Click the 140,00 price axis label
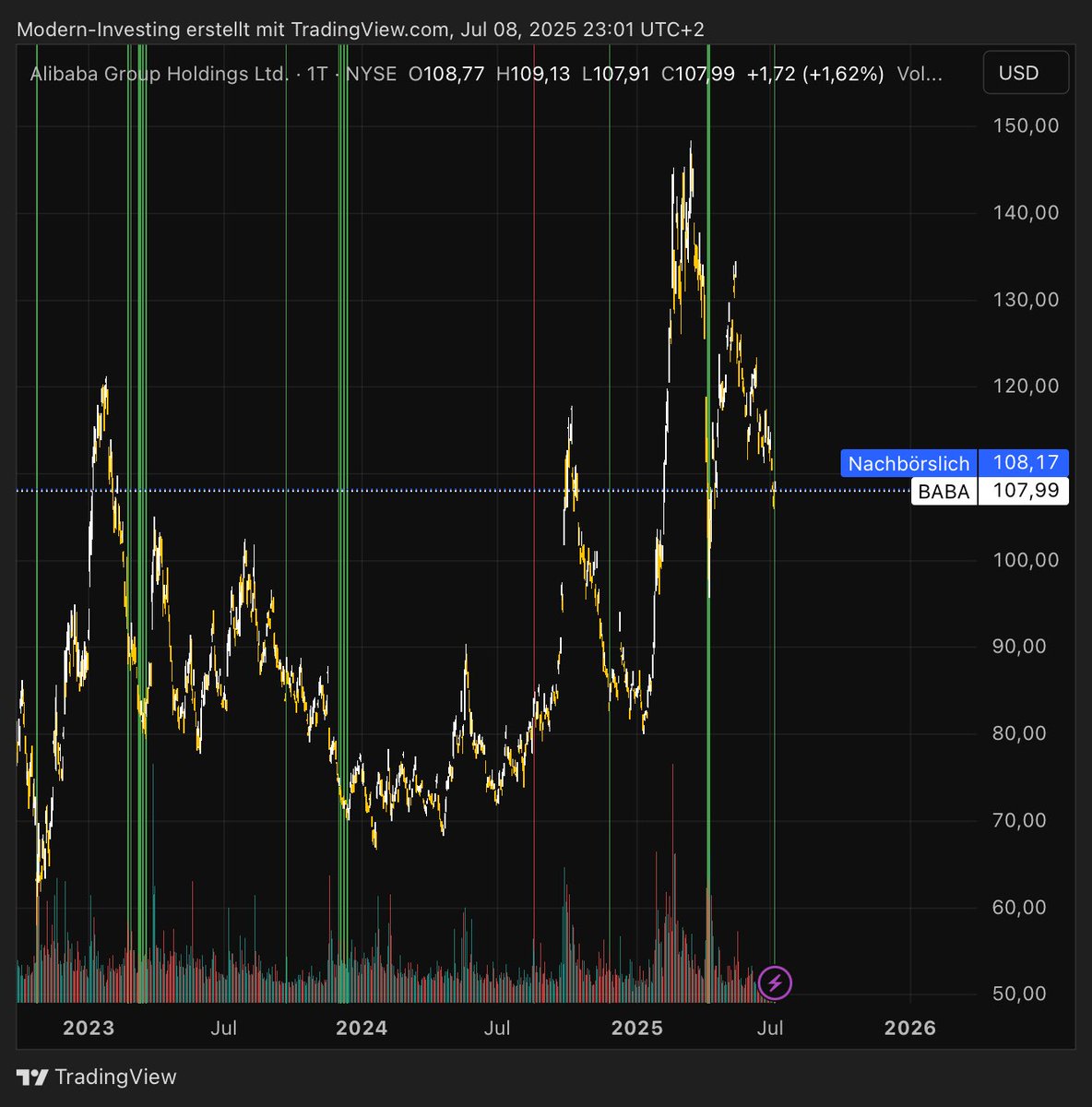The image size is (1092, 1107). pos(1025,212)
